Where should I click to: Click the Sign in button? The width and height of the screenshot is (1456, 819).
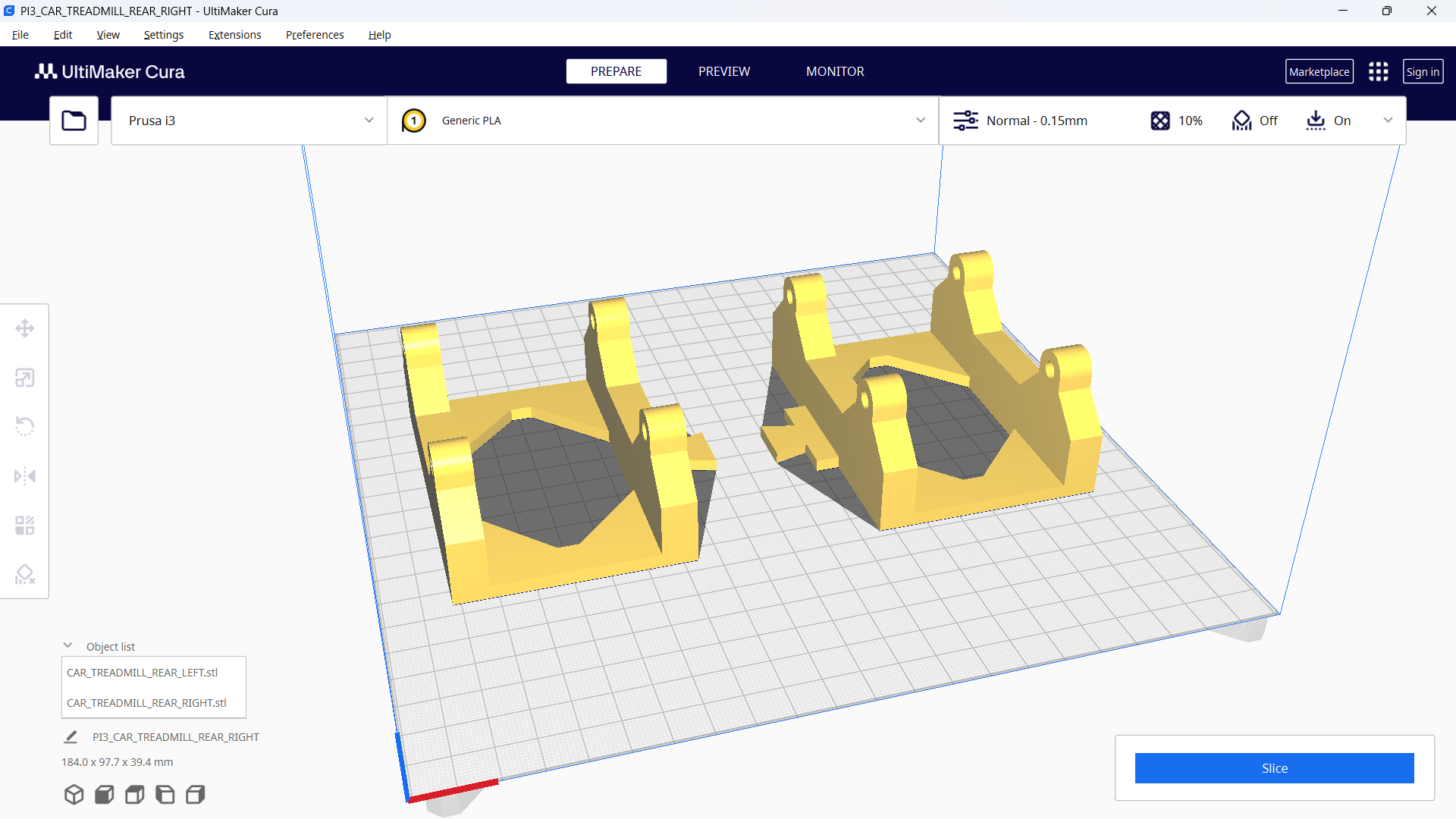click(x=1423, y=71)
